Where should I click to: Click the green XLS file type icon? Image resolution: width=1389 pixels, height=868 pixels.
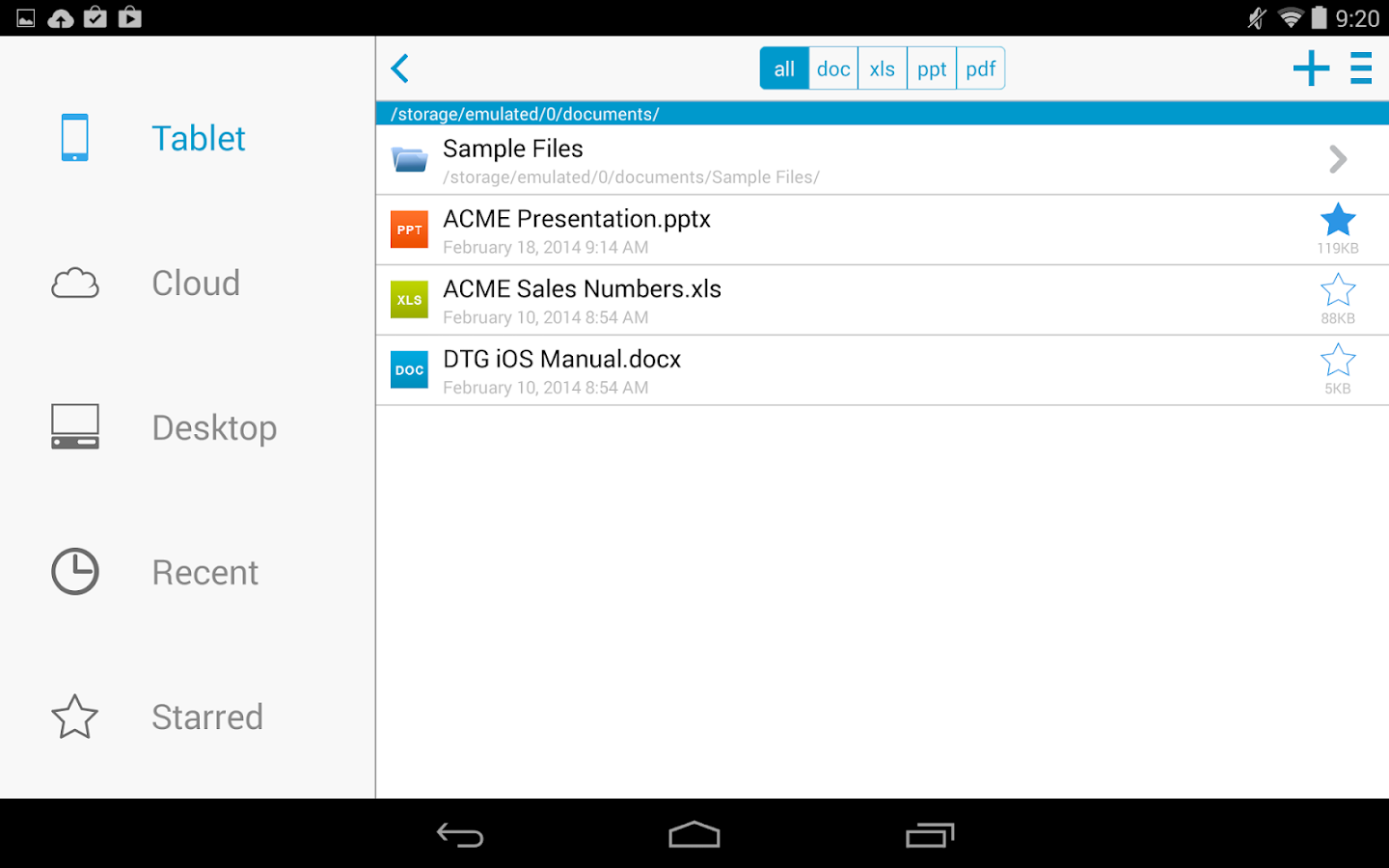(409, 300)
